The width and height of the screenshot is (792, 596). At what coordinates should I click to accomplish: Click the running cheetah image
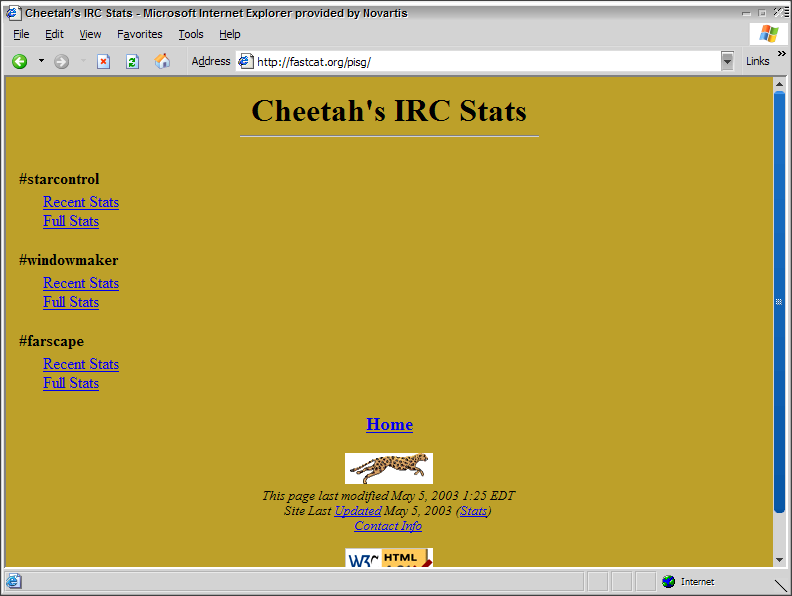[389, 468]
